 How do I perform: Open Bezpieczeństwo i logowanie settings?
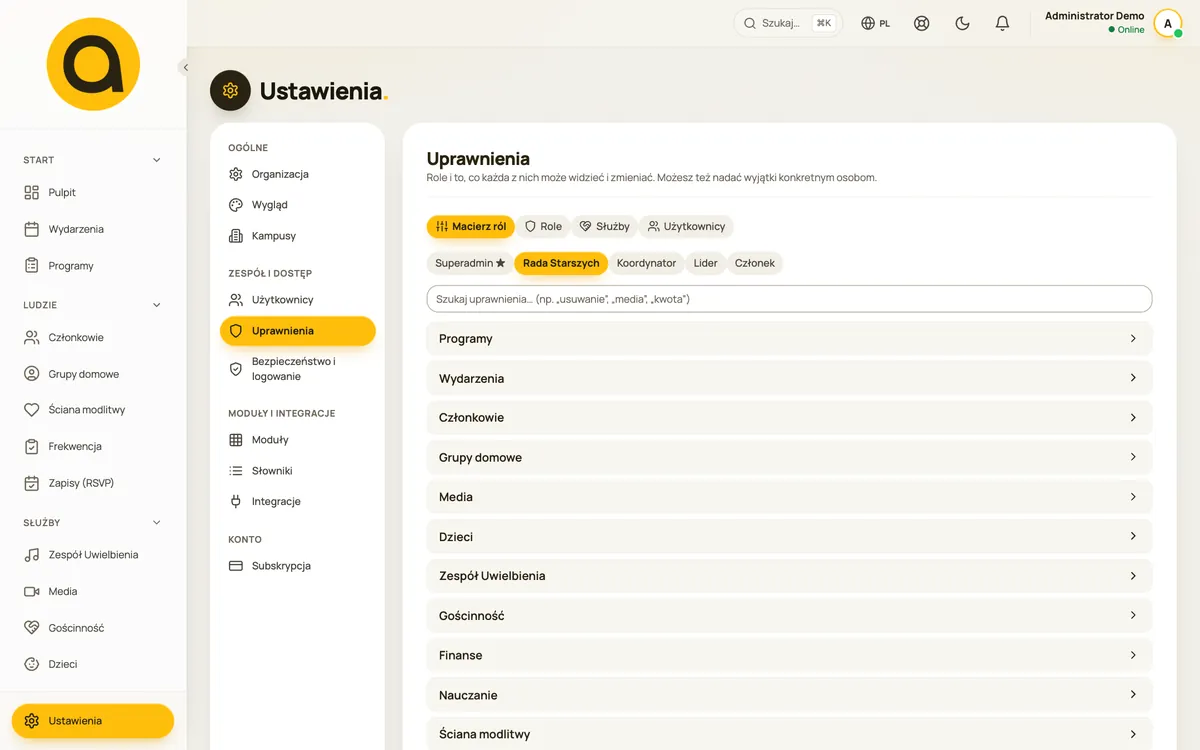click(x=298, y=369)
